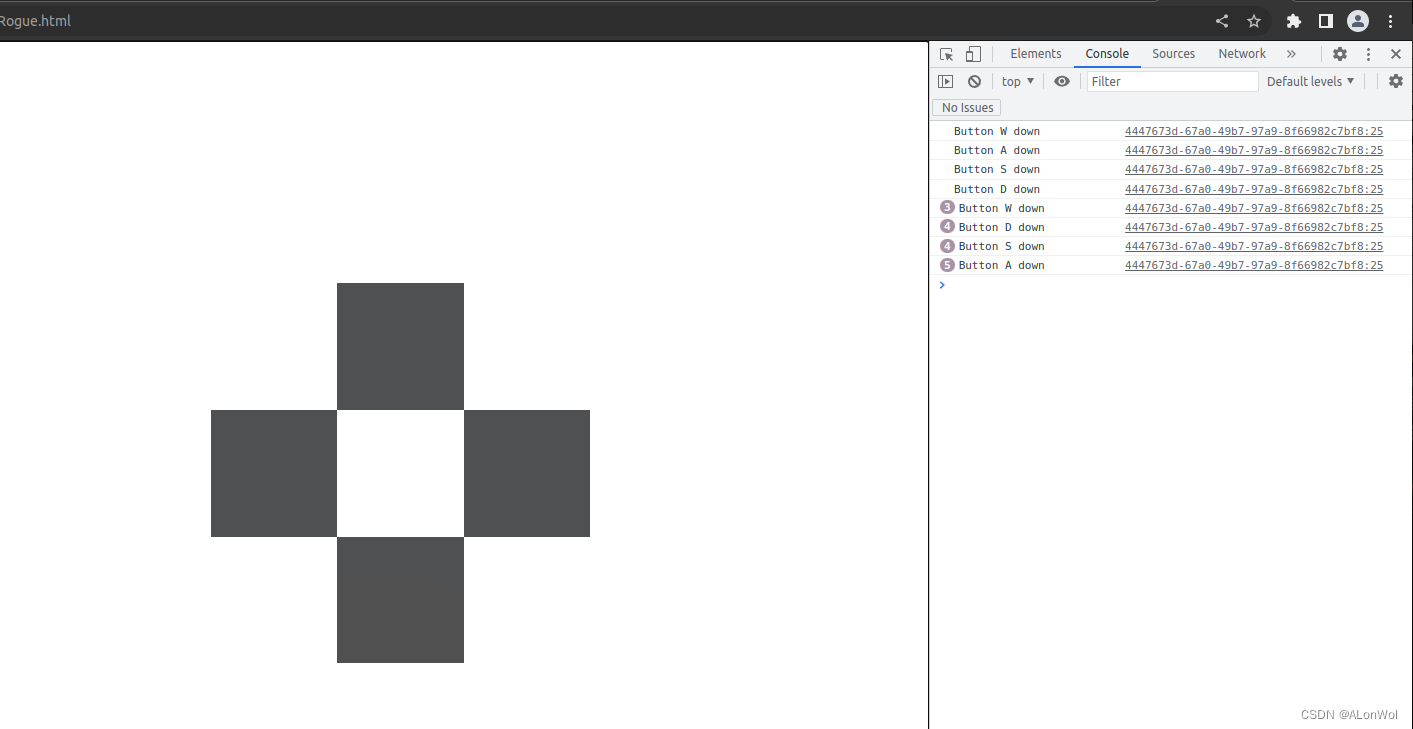Click the top gray square (W button)
The width and height of the screenshot is (1413, 729).
tap(400, 346)
